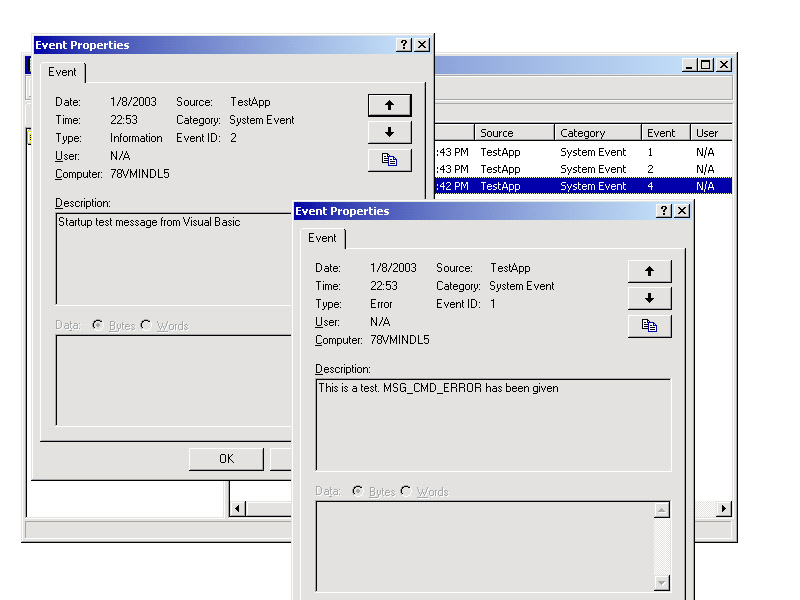Image resolution: width=800 pixels, height=600 pixels.
Task: Click the User column header
Action: pyautogui.click(x=709, y=132)
